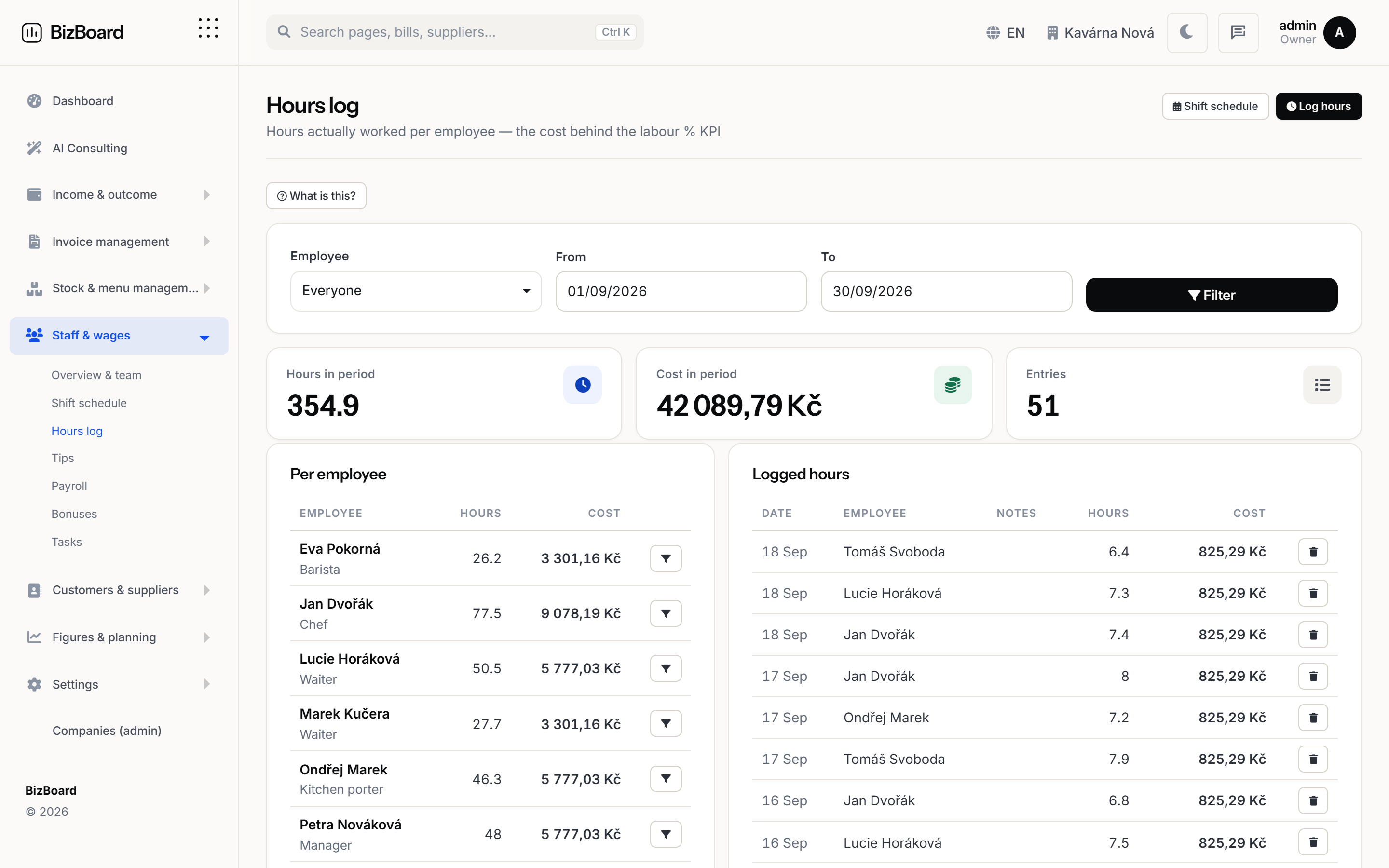Open Kavárna Nová company selector
The image size is (1389, 868).
pos(1100,33)
